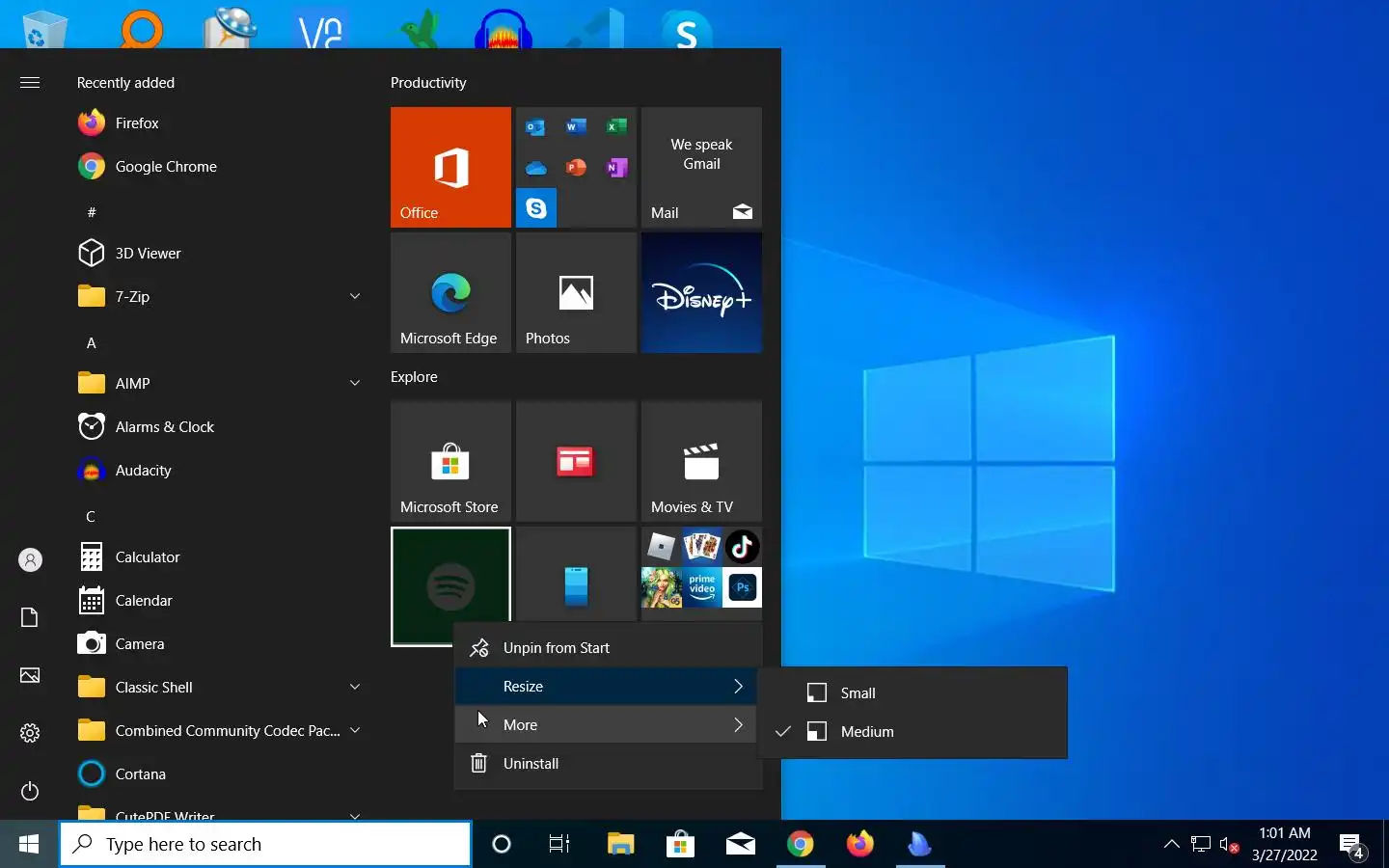Open Movies & TV tile
The height and width of the screenshot is (868, 1389).
(x=701, y=461)
